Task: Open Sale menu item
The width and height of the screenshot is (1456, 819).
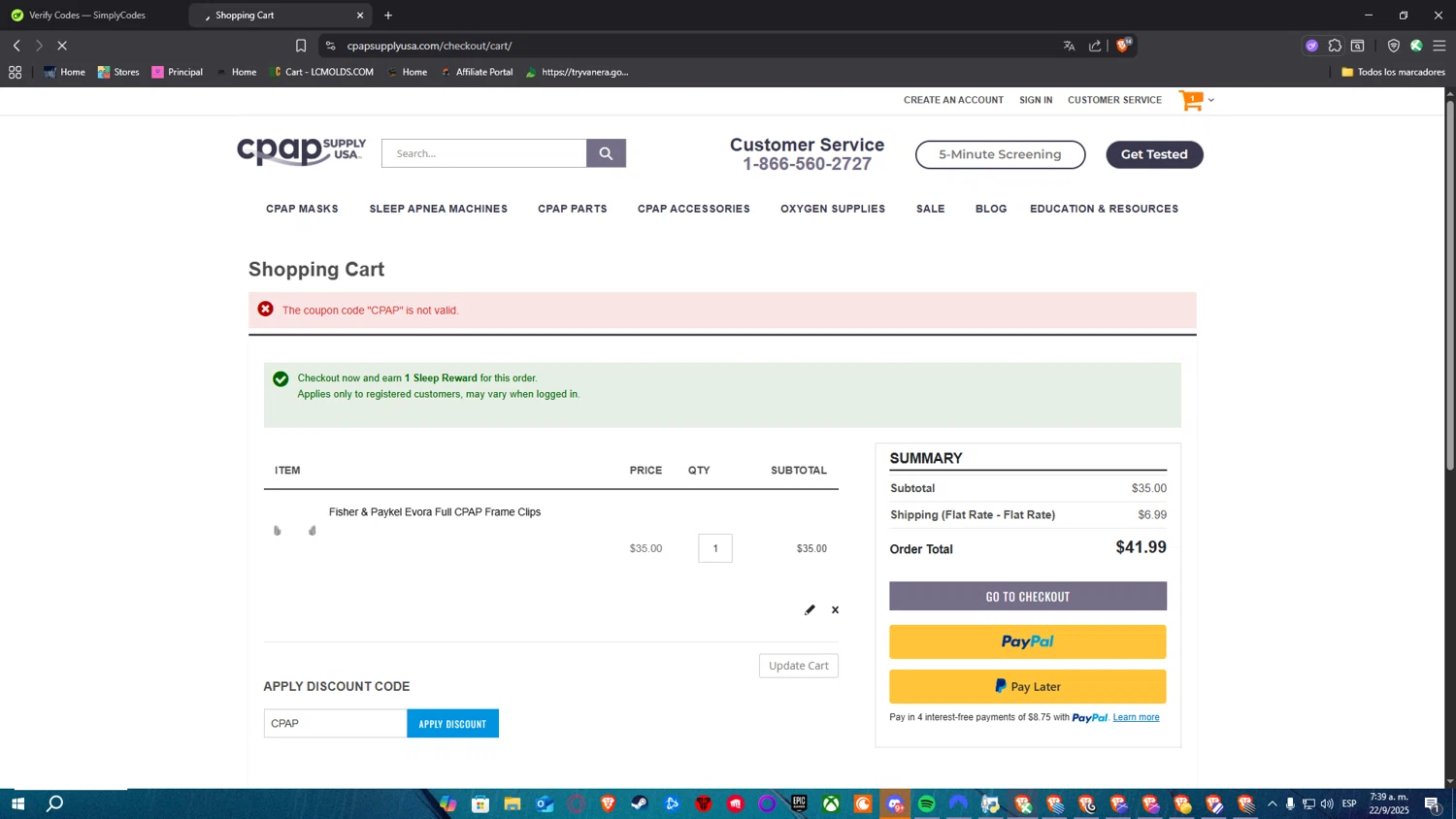Action: [930, 209]
